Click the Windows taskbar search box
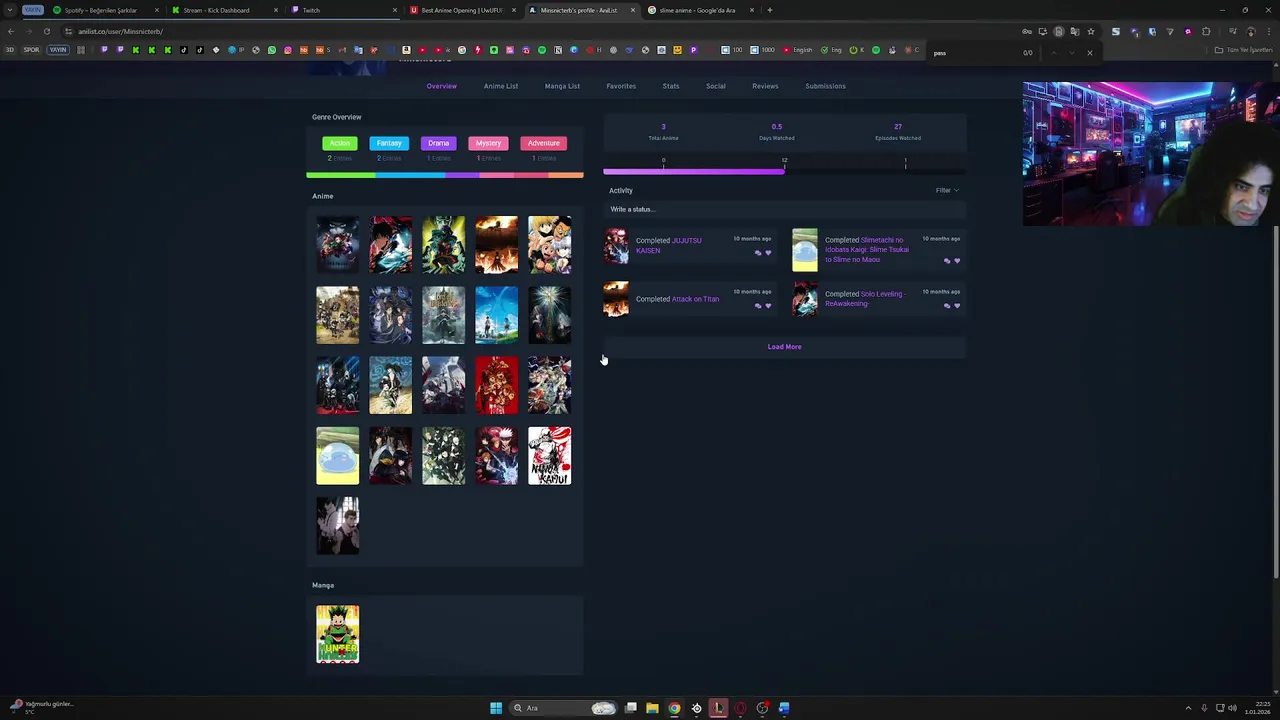This screenshot has height=720, width=1280. pos(563,708)
